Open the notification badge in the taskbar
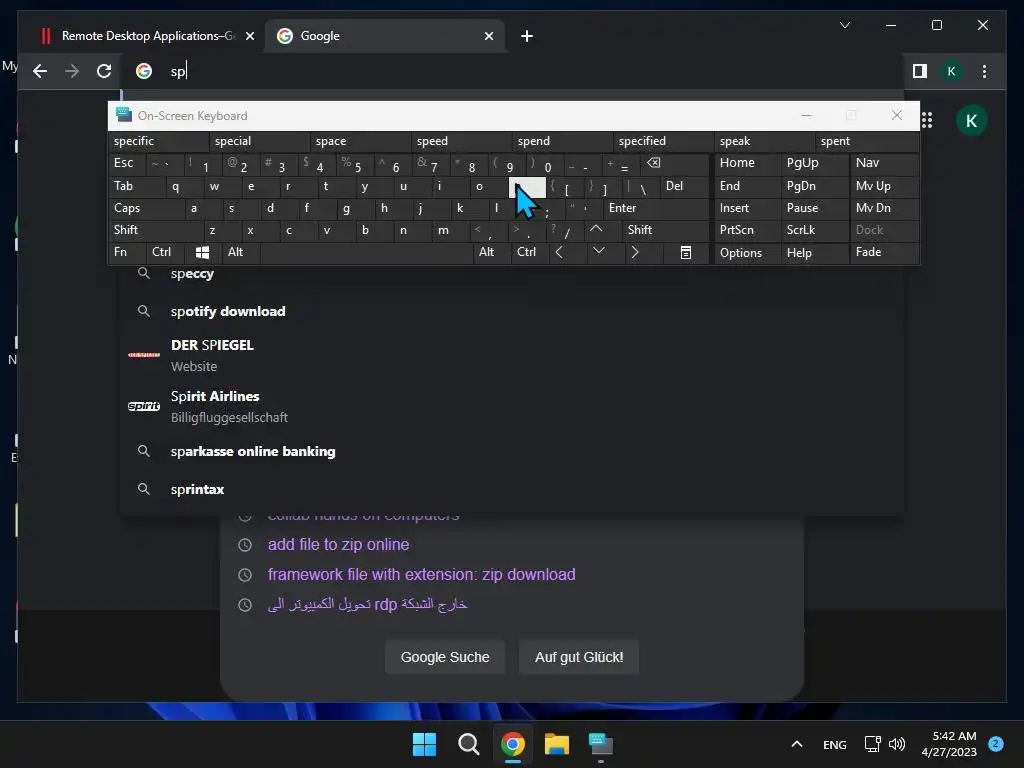This screenshot has width=1024, height=768. [x=996, y=744]
